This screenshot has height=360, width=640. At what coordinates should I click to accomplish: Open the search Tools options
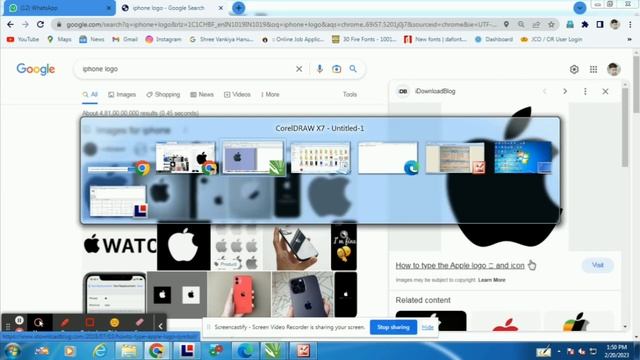coord(350,94)
